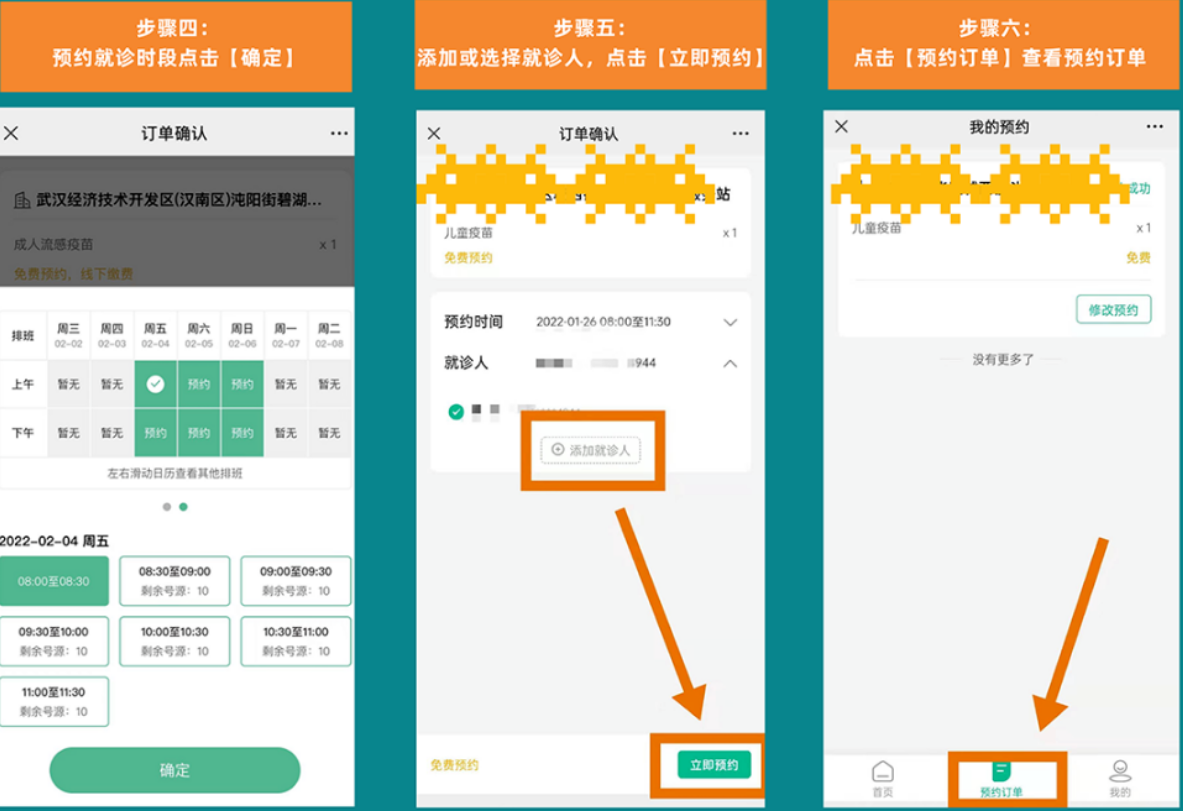The image size is (1183, 811).
Task: Confirm the time slot with 确定
Action: point(175,770)
